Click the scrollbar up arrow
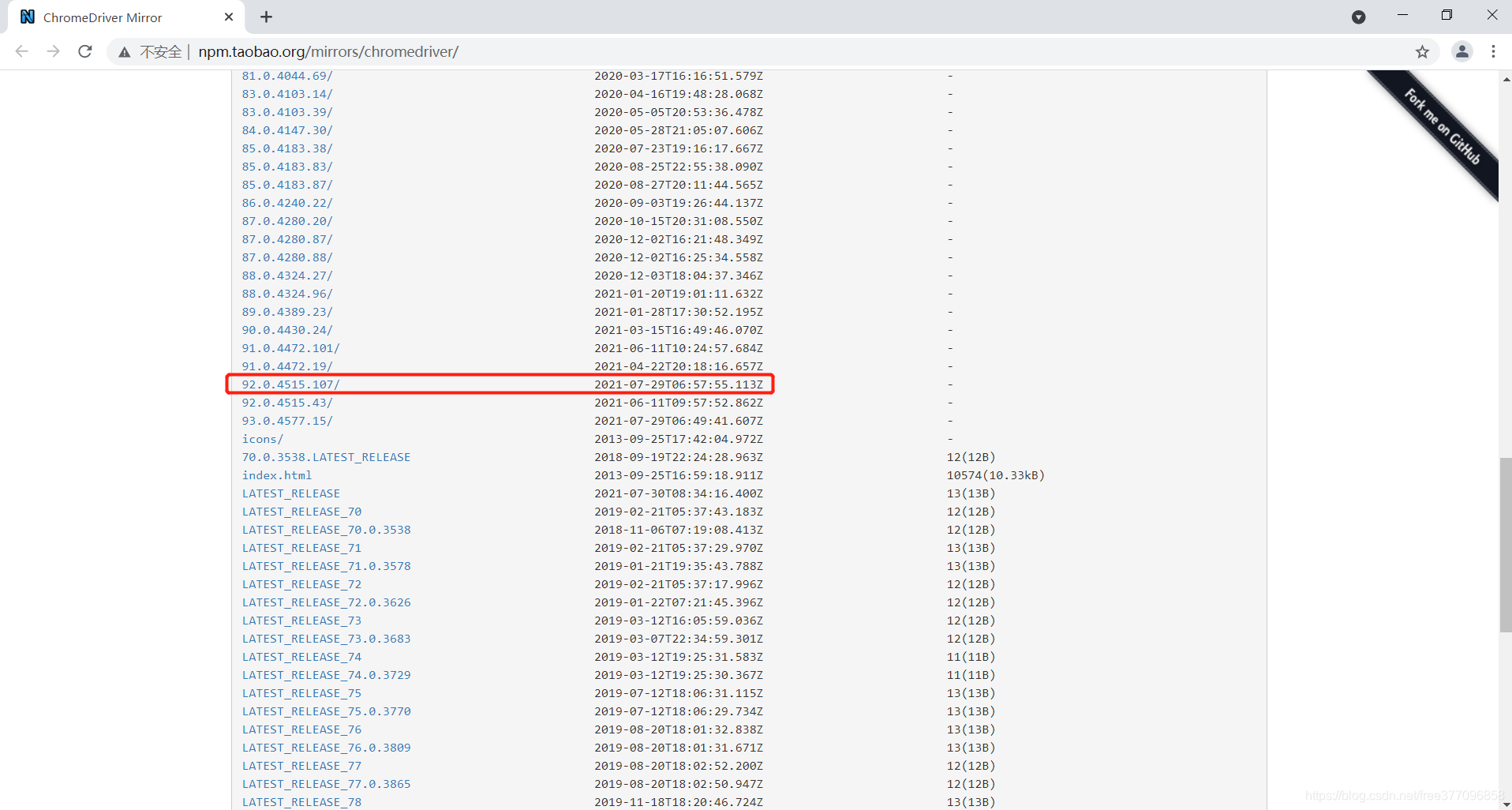Viewport: 1512px width, 810px height. [1506, 78]
